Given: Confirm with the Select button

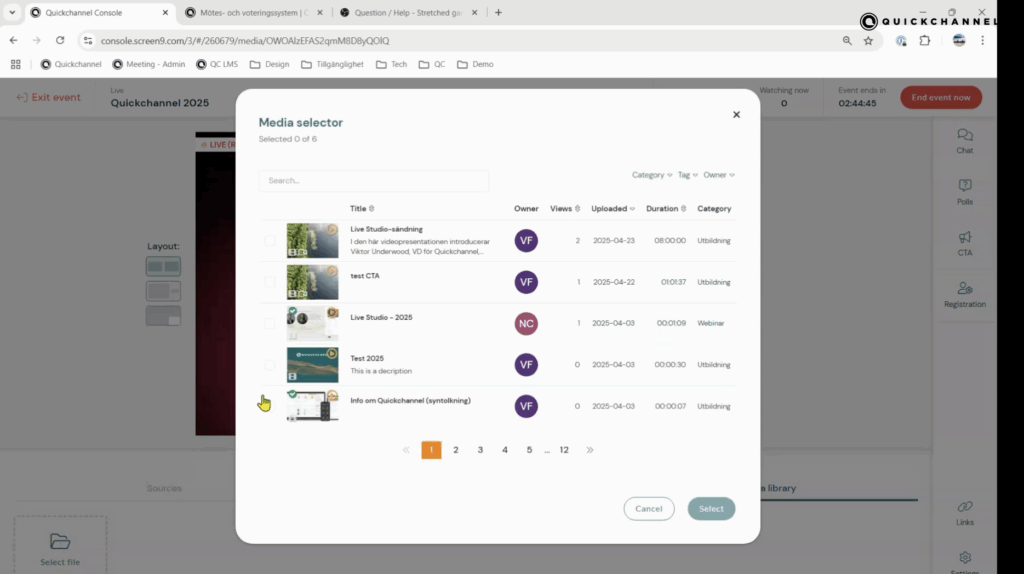Looking at the screenshot, I should coord(711,509).
